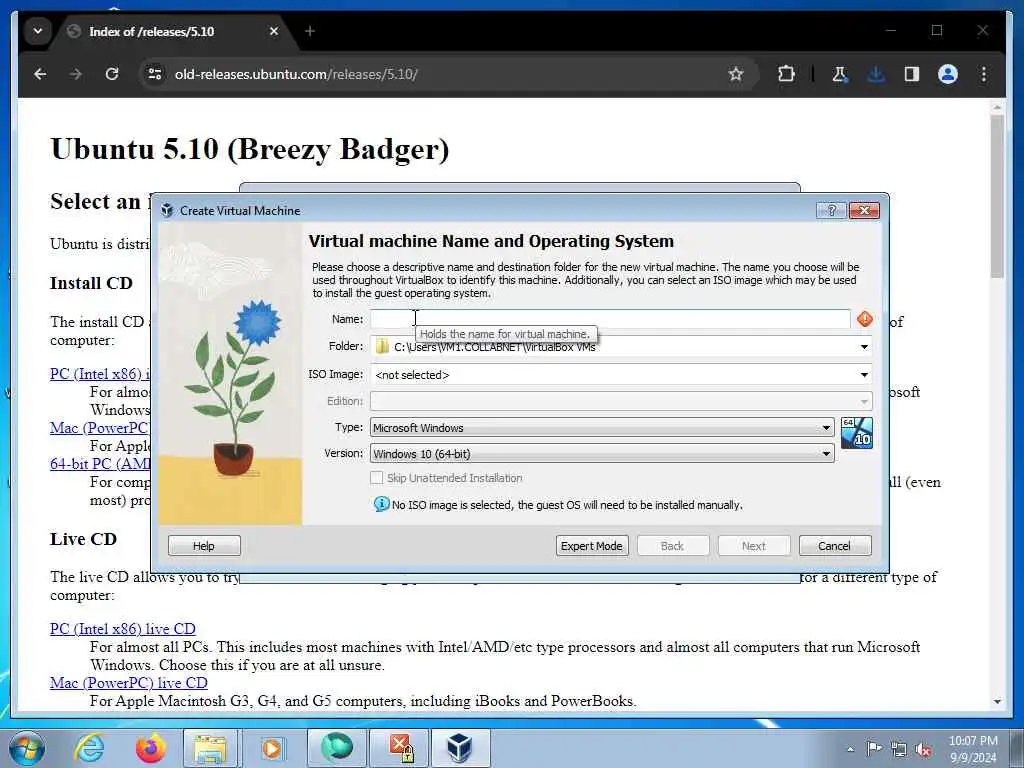View site information icon in address bar
Image resolution: width=1024 pixels, height=768 pixels.
(155, 74)
